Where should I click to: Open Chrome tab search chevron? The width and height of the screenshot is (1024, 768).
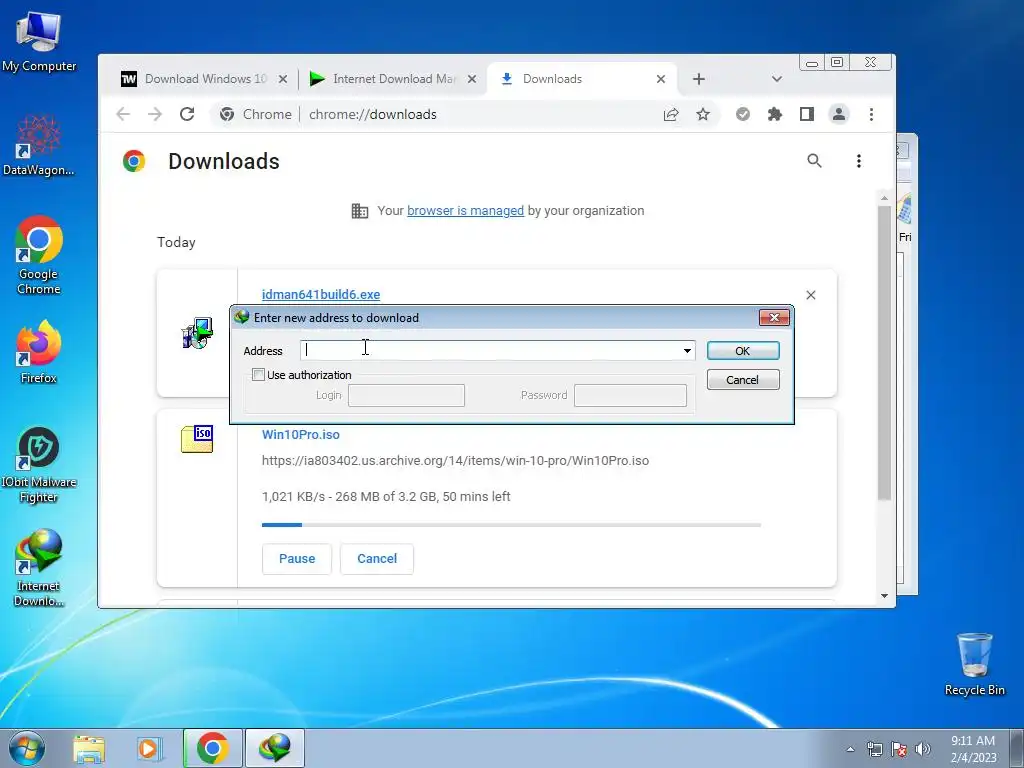(x=776, y=79)
